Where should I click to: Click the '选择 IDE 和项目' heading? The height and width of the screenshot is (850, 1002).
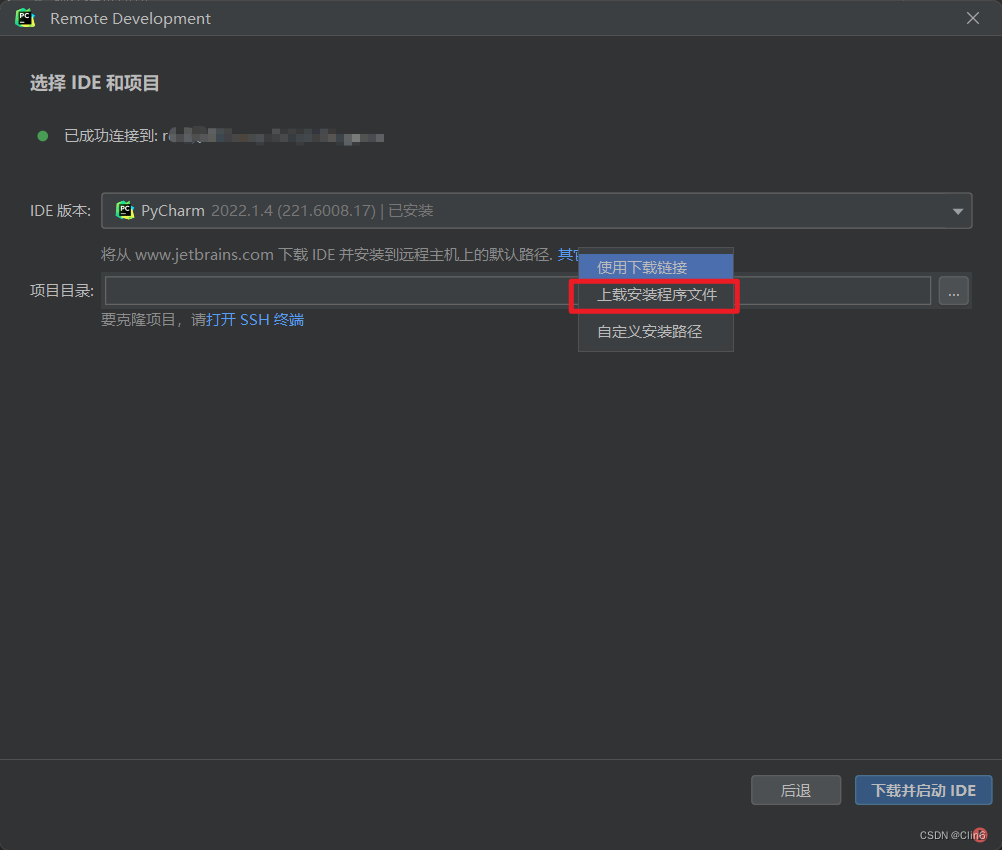[x=95, y=83]
